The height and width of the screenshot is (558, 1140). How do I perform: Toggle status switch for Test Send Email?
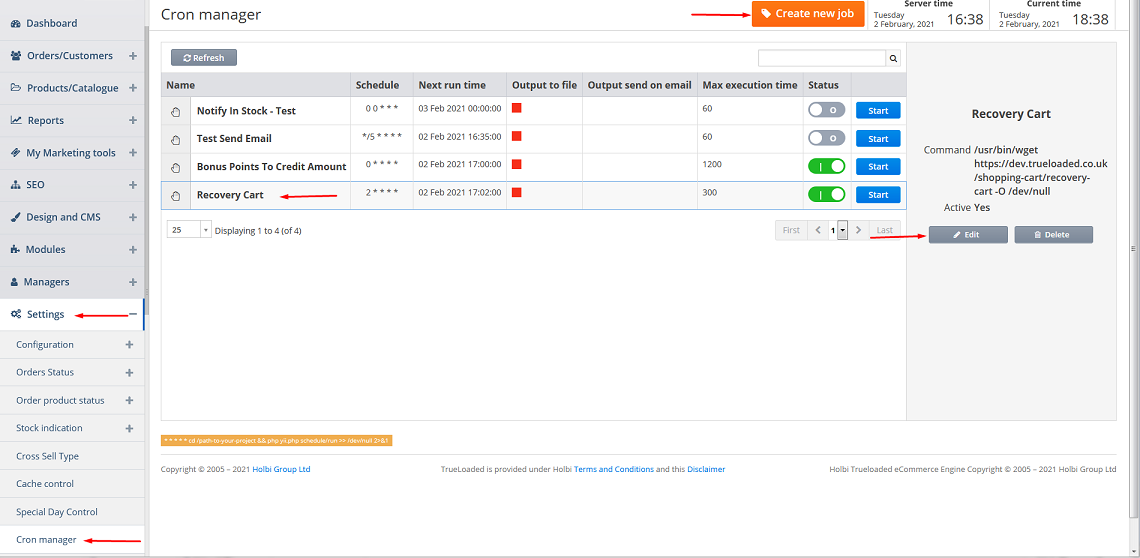[x=826, y=138]
